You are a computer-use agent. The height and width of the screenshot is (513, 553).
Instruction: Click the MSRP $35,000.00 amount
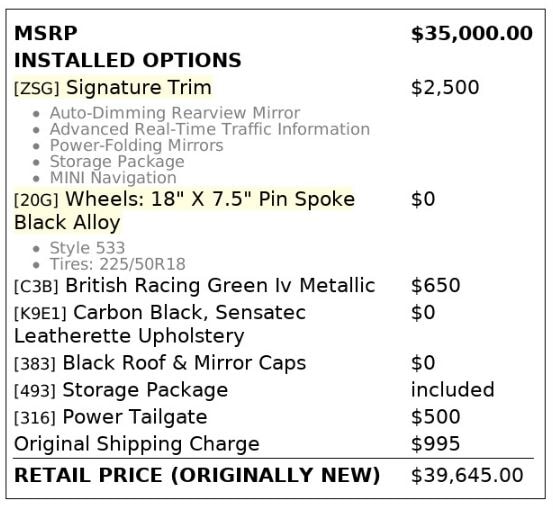472,33
